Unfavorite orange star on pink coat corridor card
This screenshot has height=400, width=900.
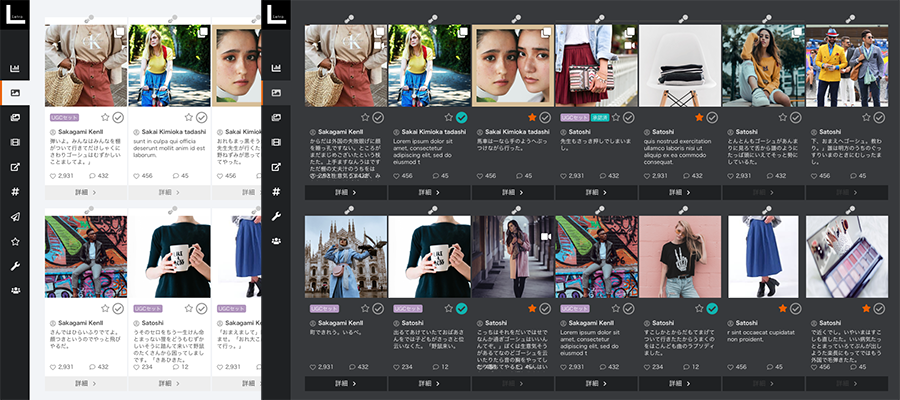(x=532, y=309)
